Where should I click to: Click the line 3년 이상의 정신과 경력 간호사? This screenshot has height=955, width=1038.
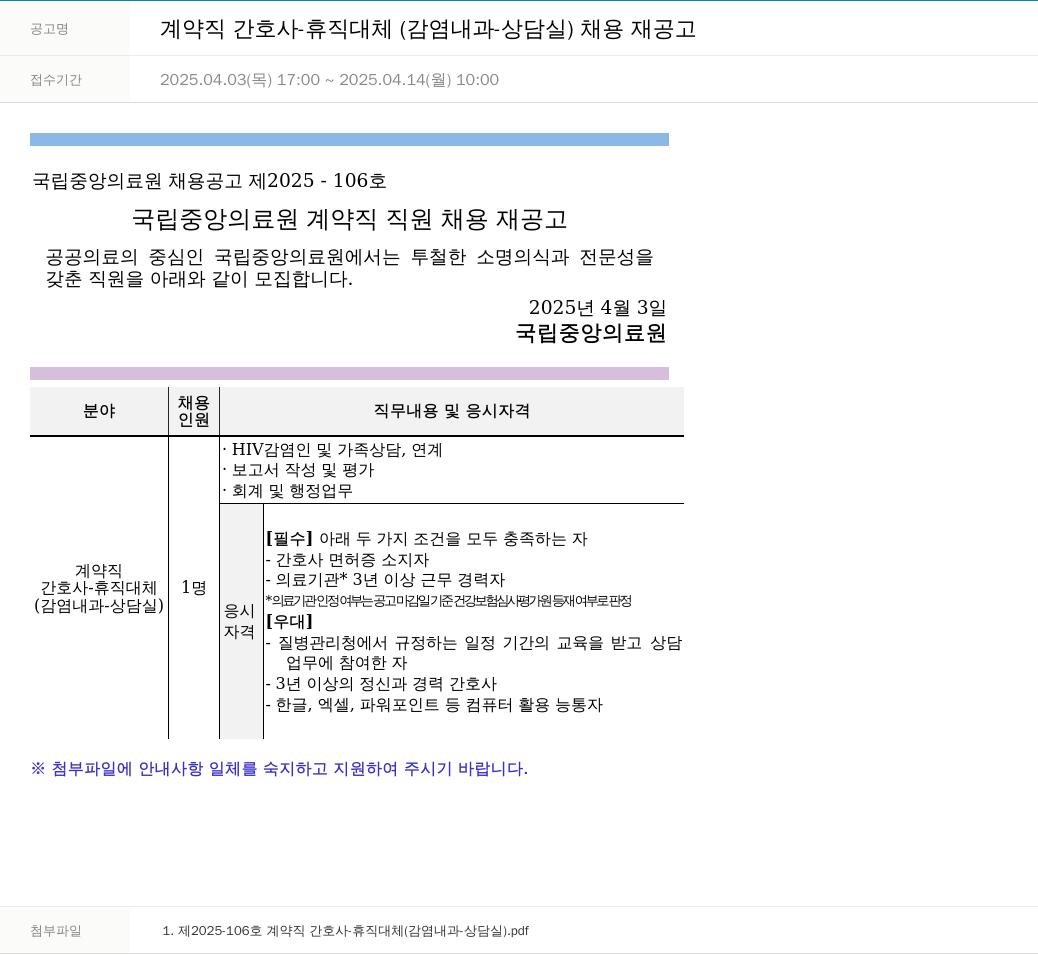tap(381, 684)
